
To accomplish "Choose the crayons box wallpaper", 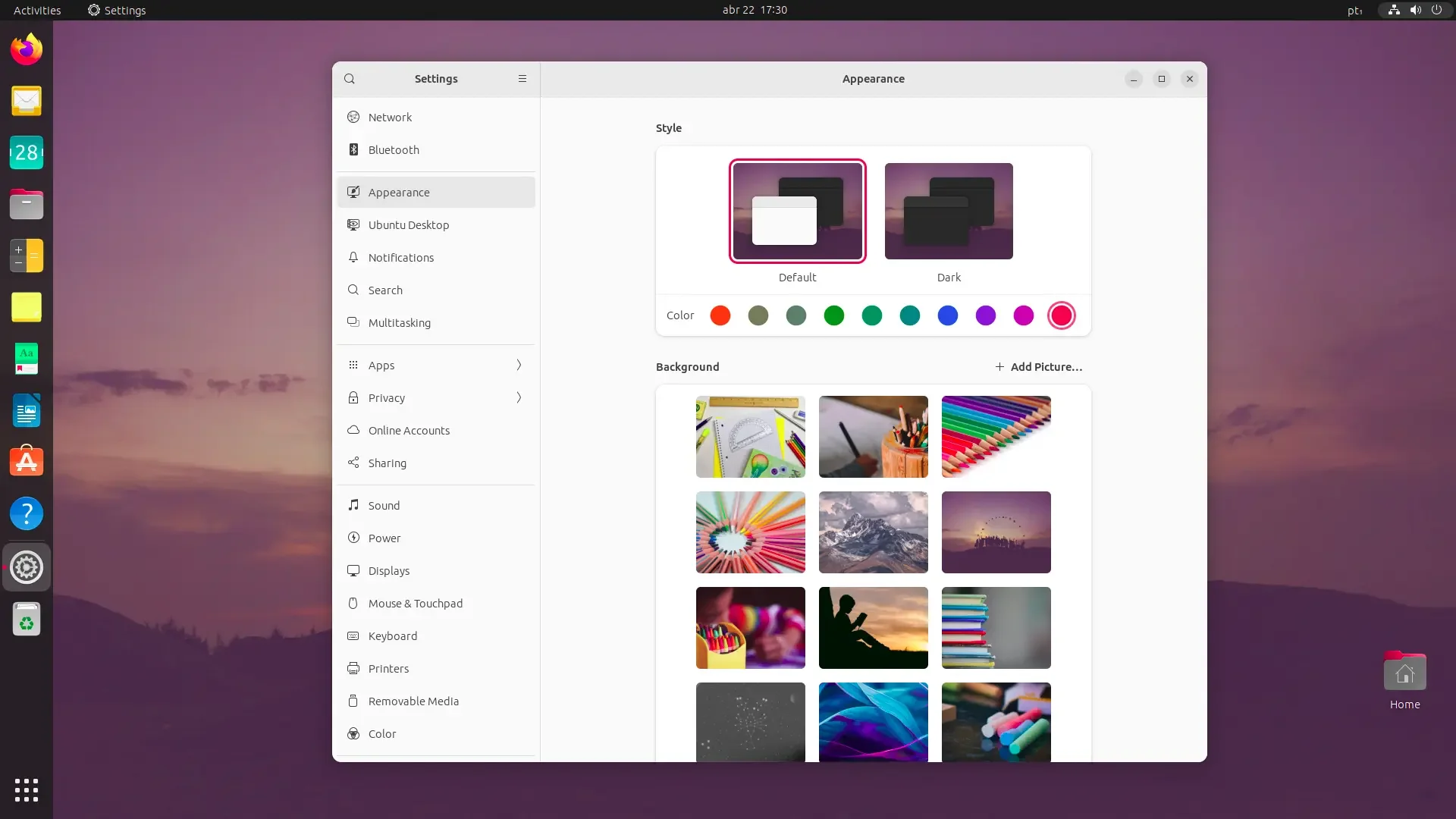I will (x=751, y=628).
